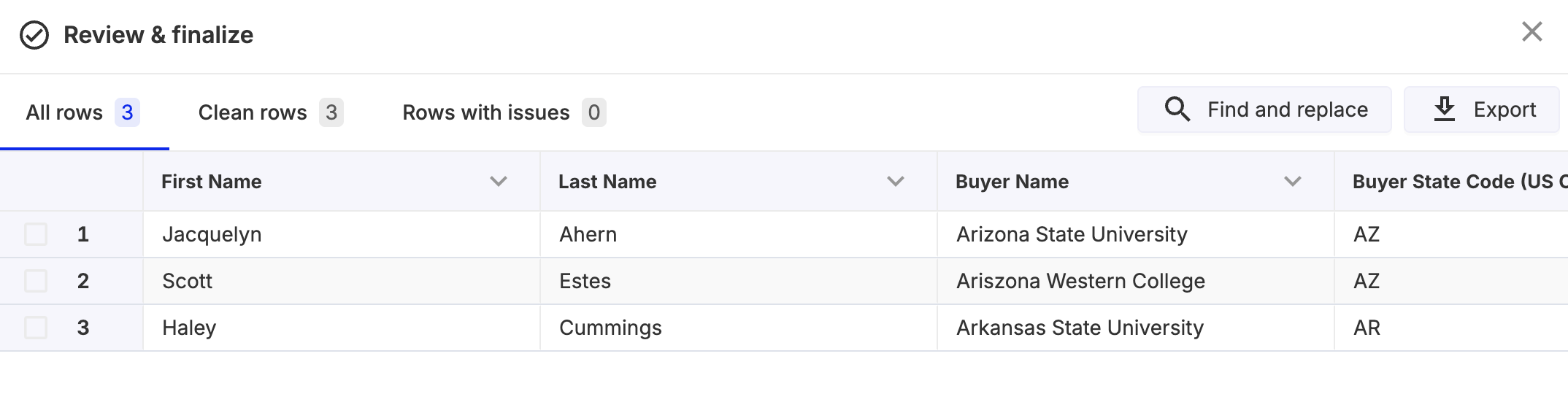Click the Find and replace button

pos(1264,109)
